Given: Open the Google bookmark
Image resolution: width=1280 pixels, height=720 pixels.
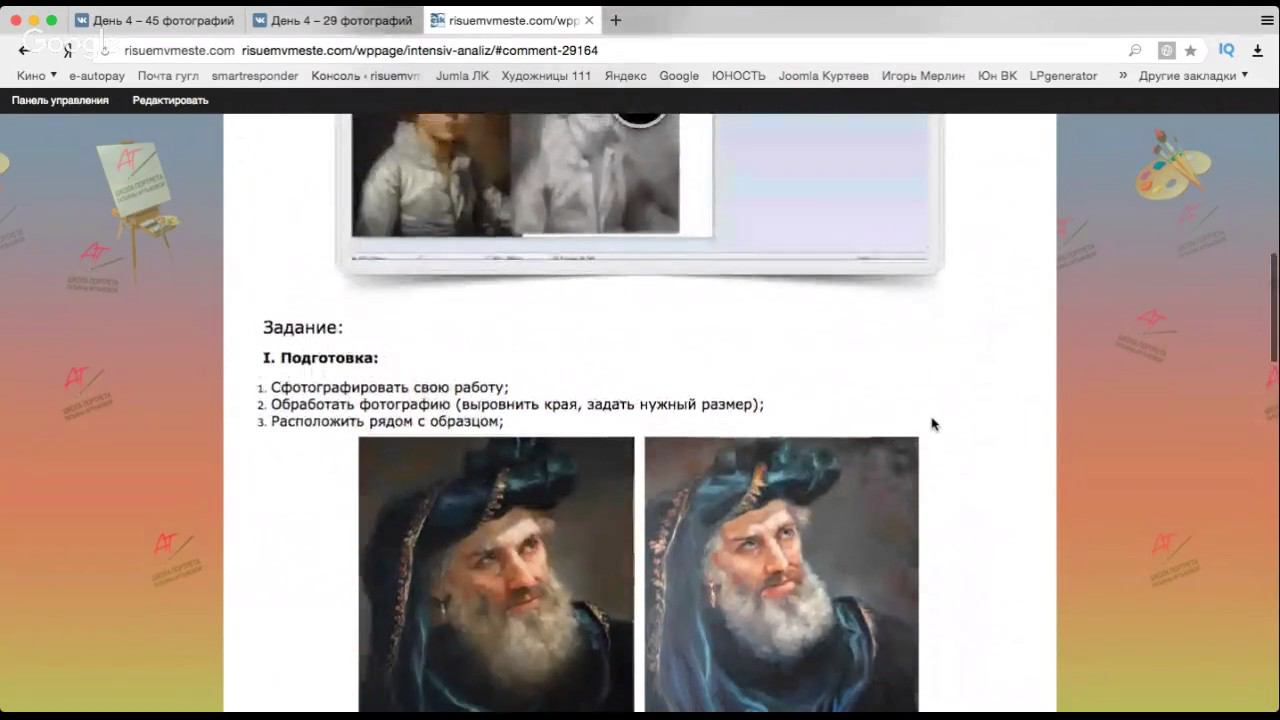Looking at the screenshot, I should coord(679,76).
